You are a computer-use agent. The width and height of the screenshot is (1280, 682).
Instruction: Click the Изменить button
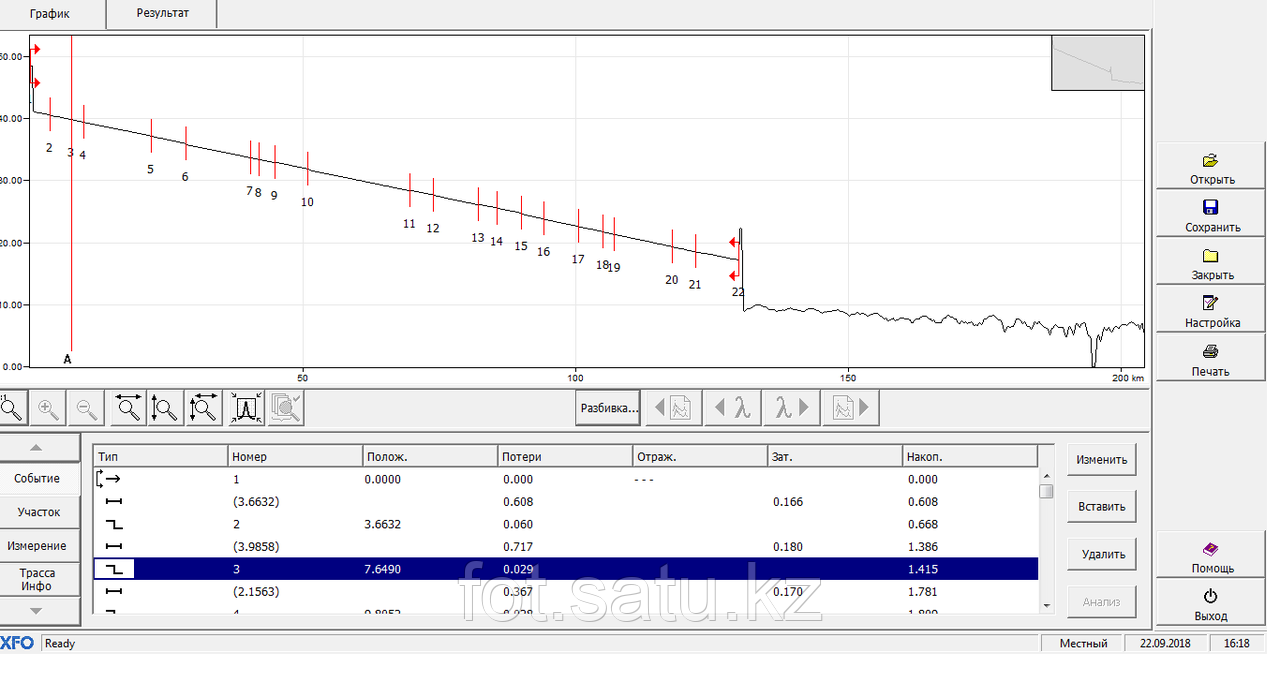pos(1102,460)
